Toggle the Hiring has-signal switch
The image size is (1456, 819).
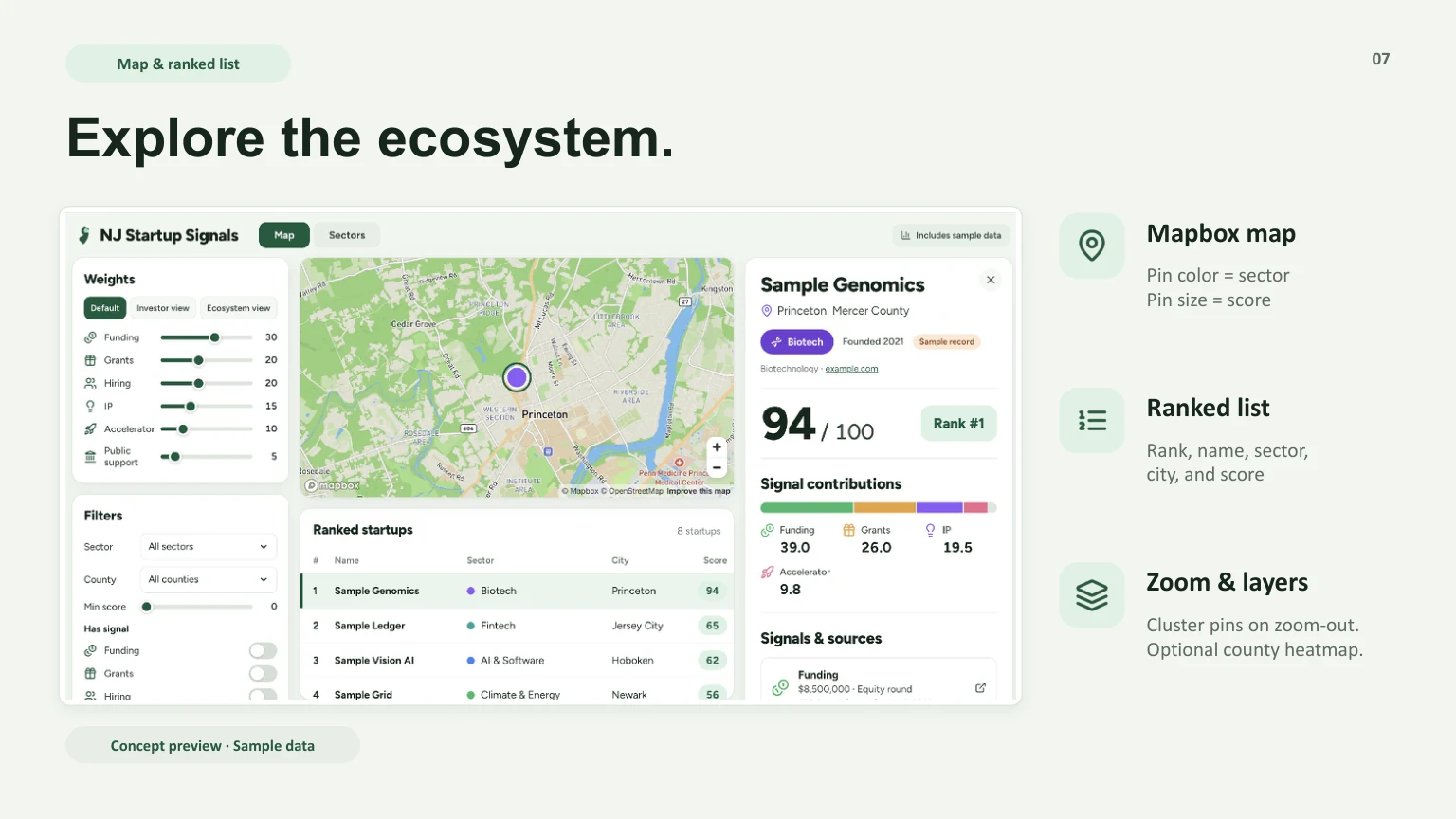263,695
